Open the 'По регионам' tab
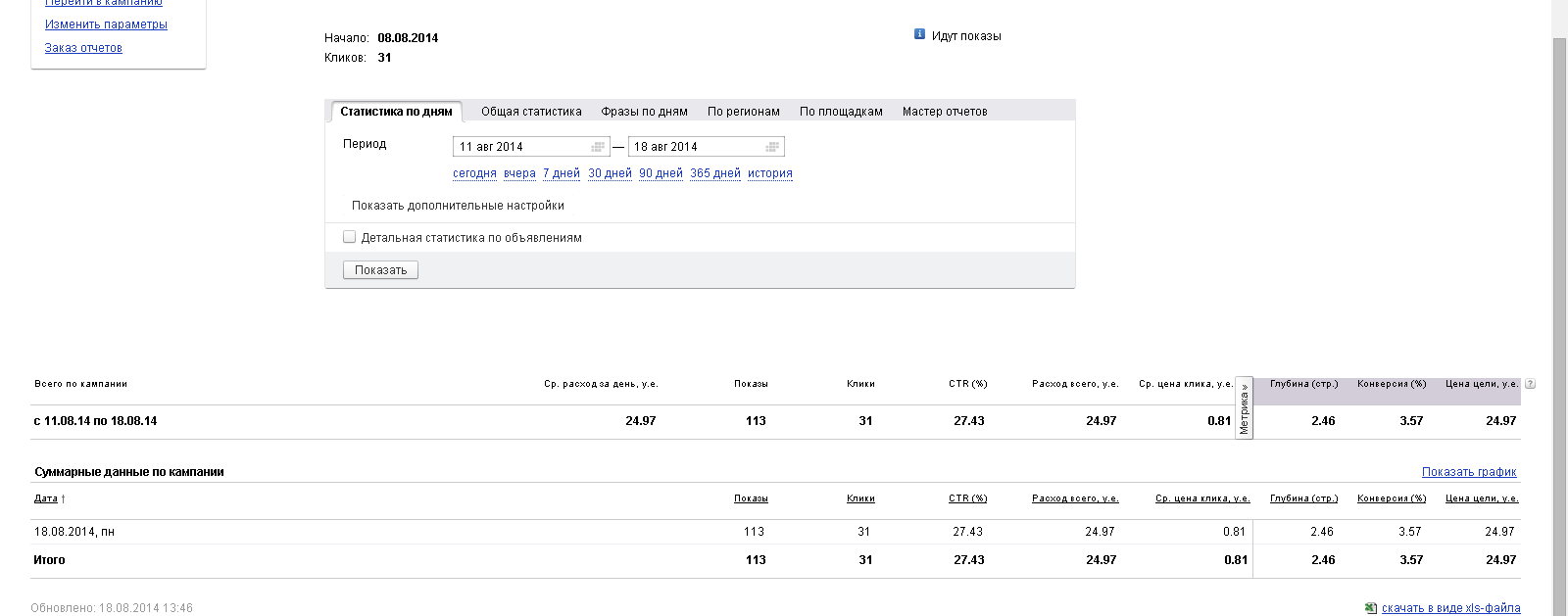Screen dimensions: 1568x616 (x=744, y=112)
